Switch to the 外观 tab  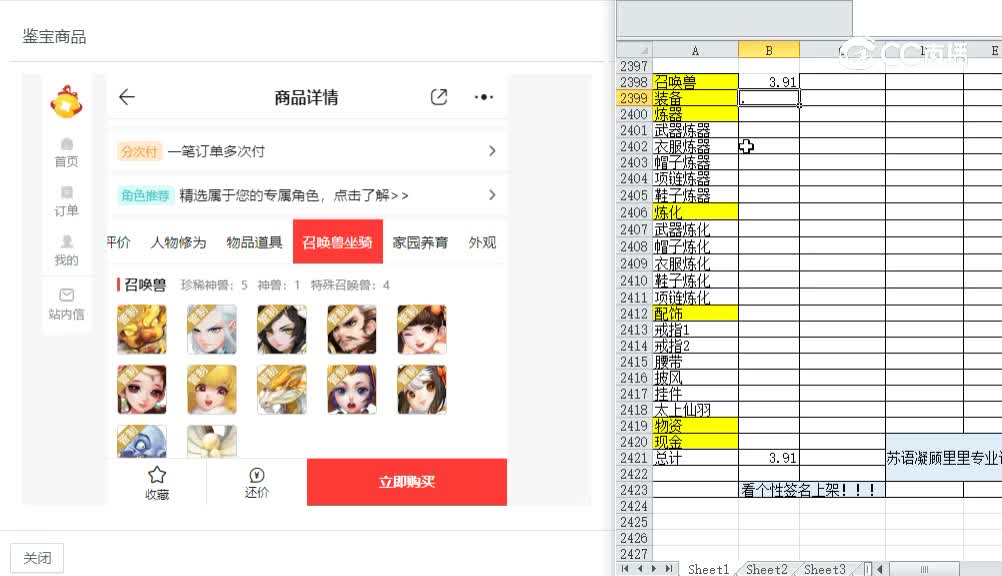coord(482,242)
